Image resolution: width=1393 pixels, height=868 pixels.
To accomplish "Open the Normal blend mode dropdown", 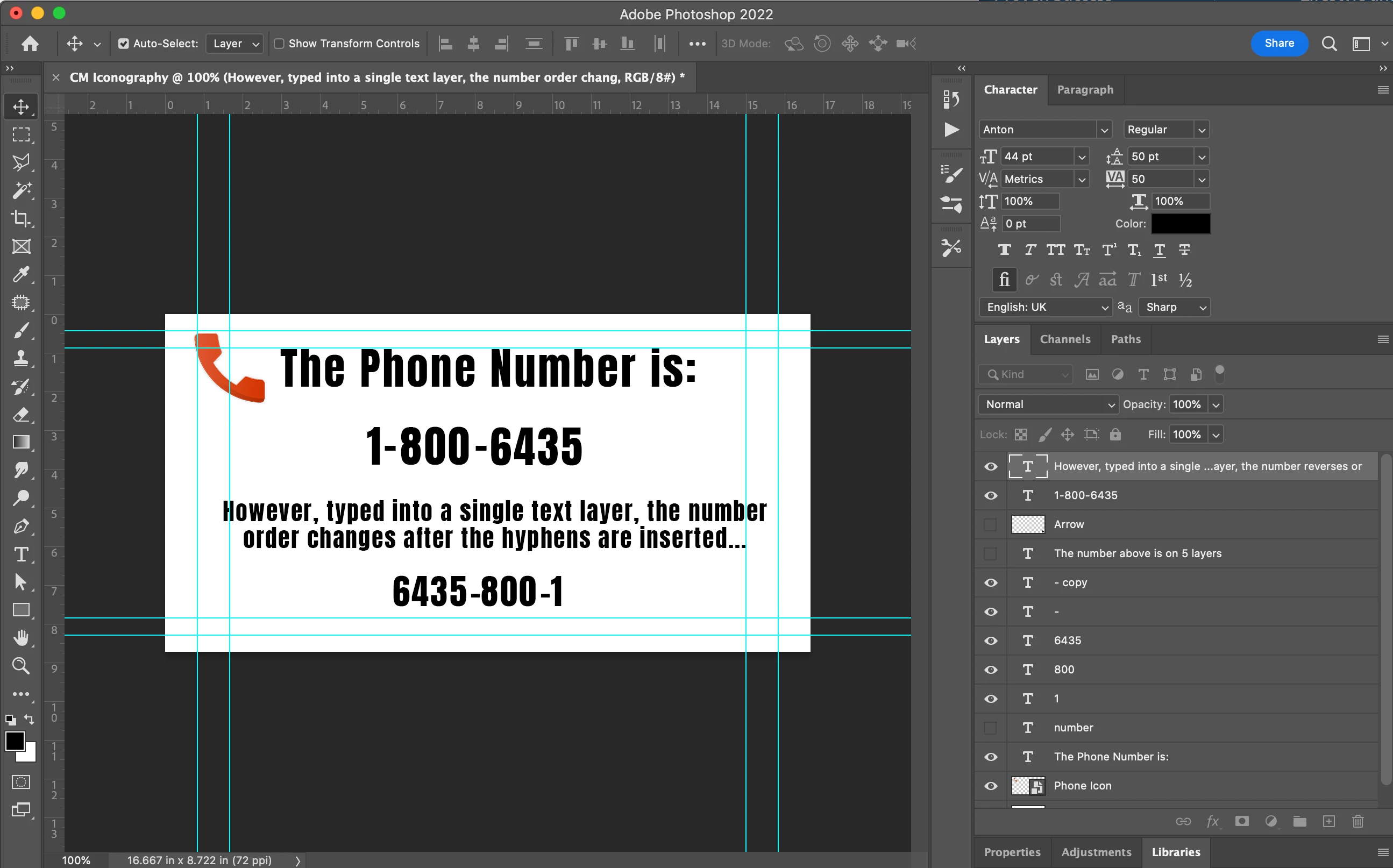I will point(1048,404).
